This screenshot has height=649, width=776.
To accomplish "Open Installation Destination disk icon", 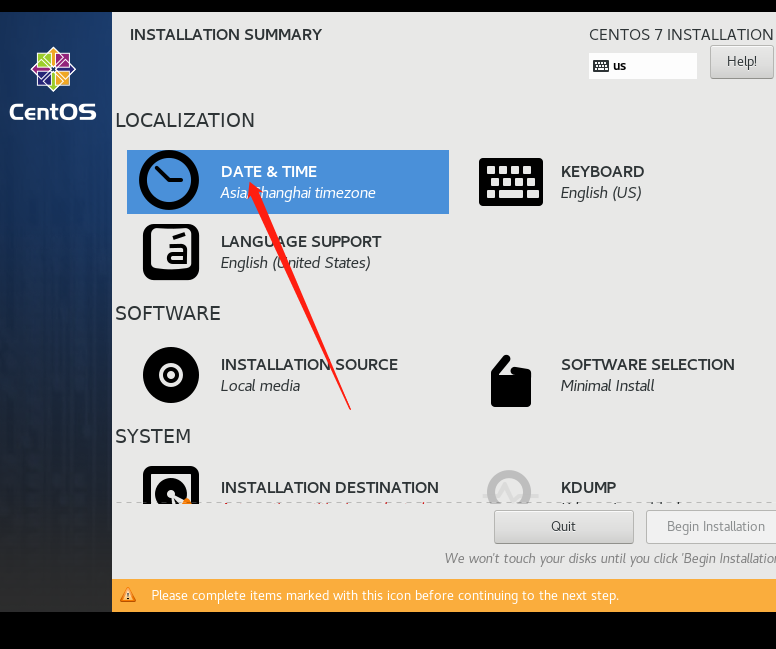I will coord(171,485).
